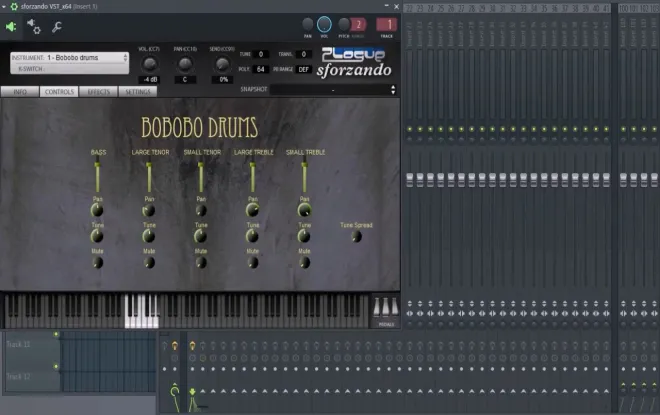This screenshot has width=660, height=415.
Task: Open the SNAPSHOT dropdown
Action: coord(333,90)
